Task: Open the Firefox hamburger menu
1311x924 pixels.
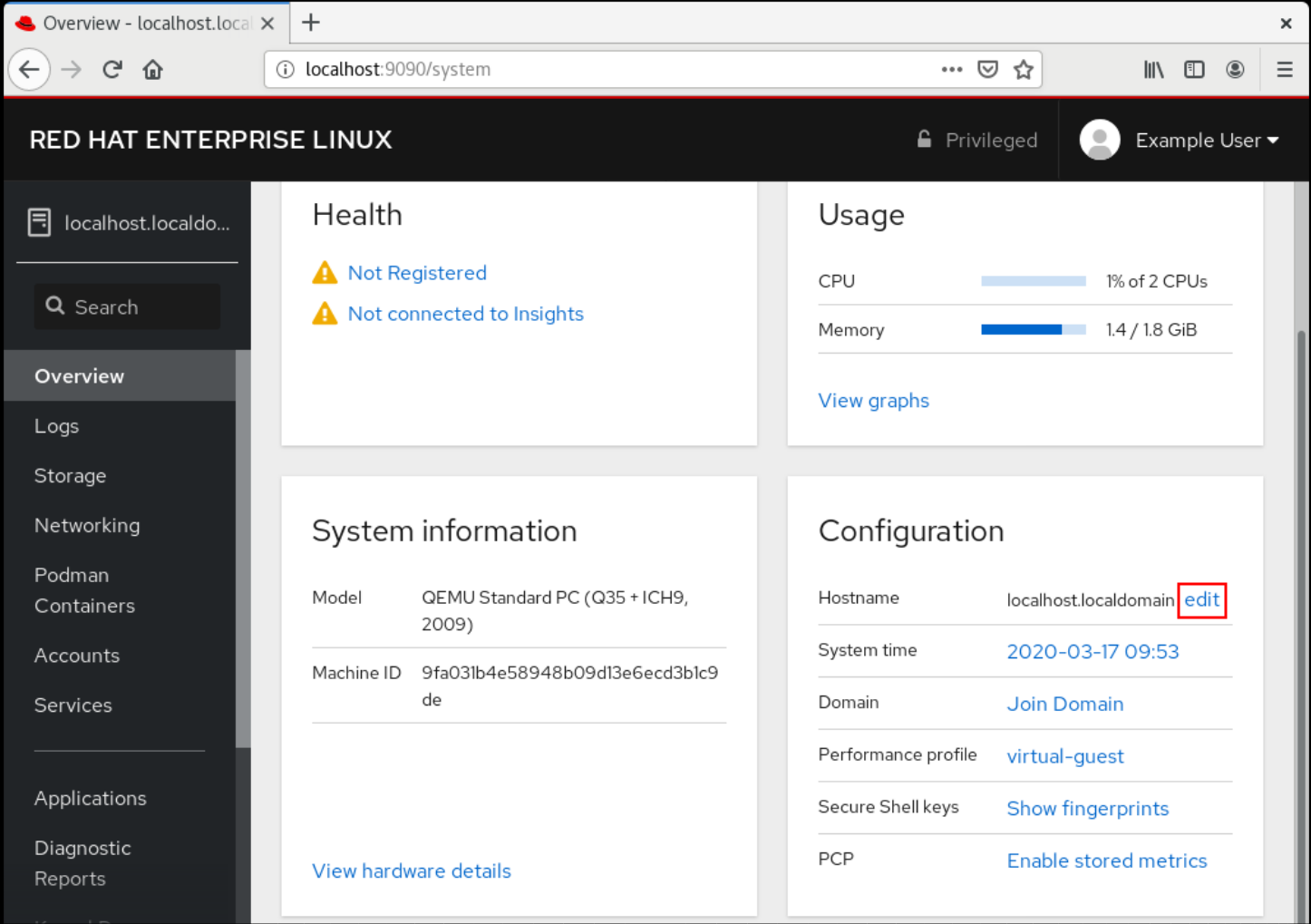Action: point(1285,70)
